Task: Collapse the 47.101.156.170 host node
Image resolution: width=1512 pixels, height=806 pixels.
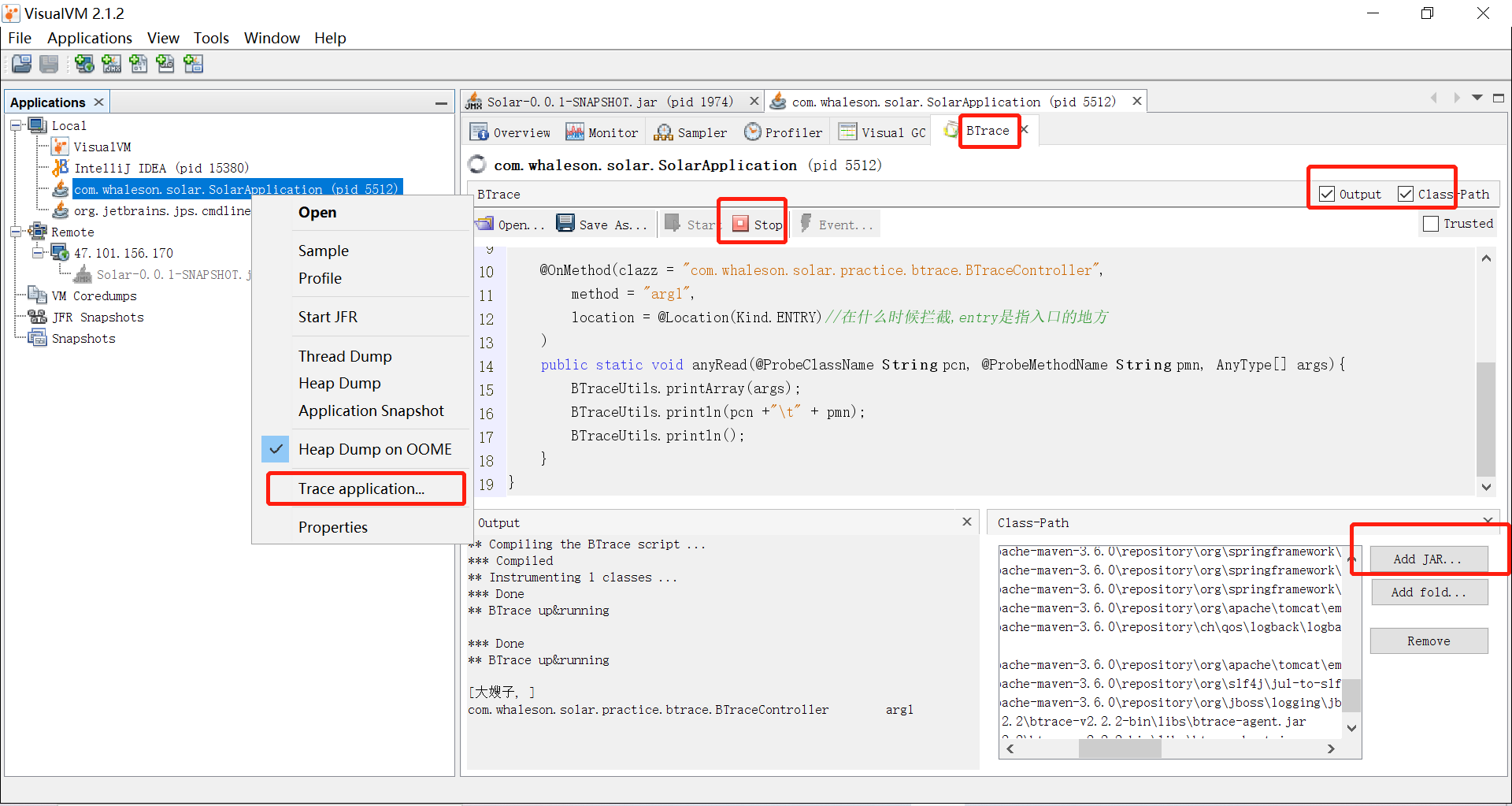Action: tap(38, 253)
